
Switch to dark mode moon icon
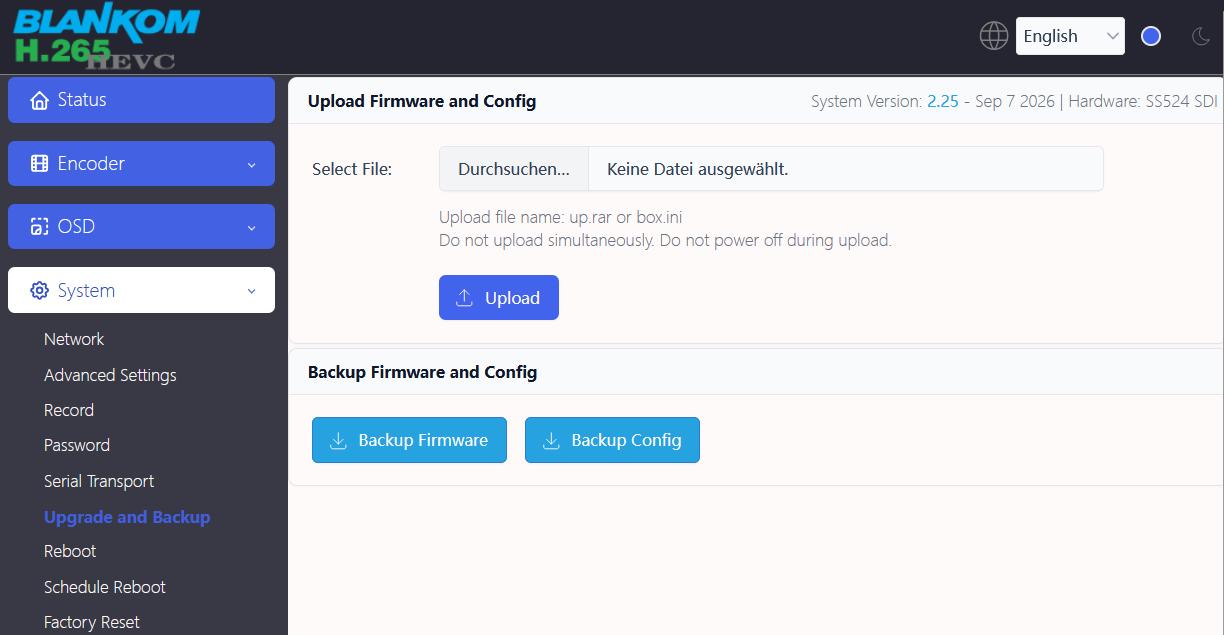[1201, 36]
